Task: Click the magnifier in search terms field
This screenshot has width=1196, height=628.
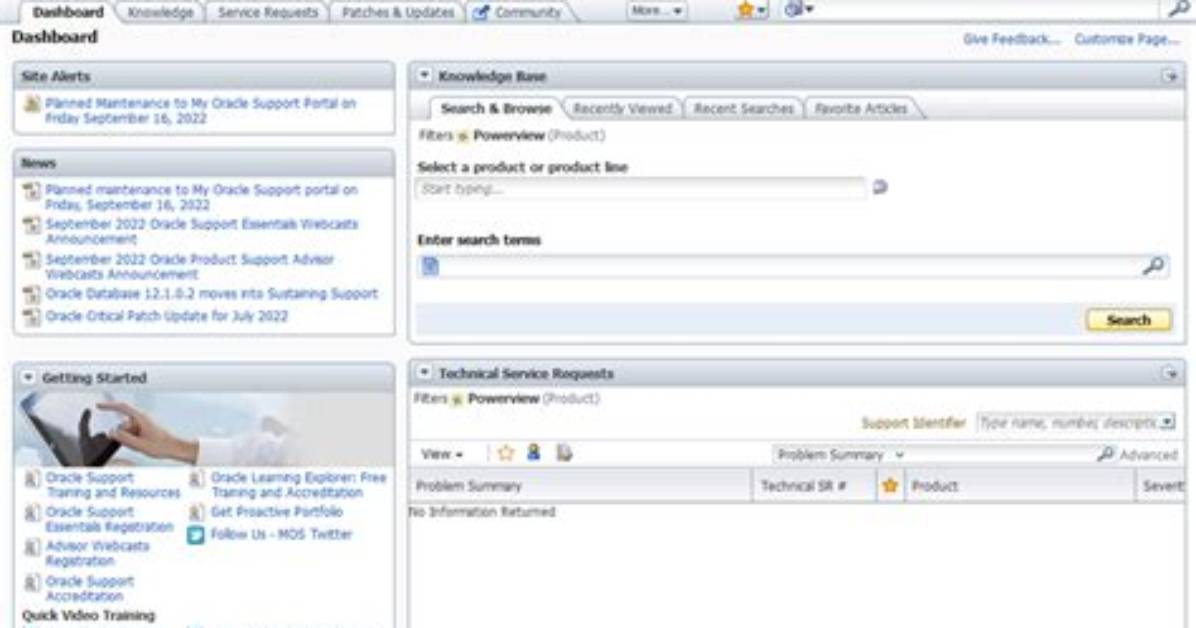Action: [x=1153, y=266]
